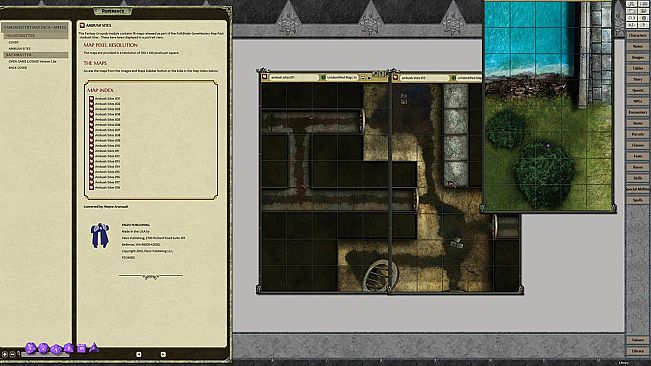
Task: Click the blue Paizo golem logo
Action: [x=100, y=235]
